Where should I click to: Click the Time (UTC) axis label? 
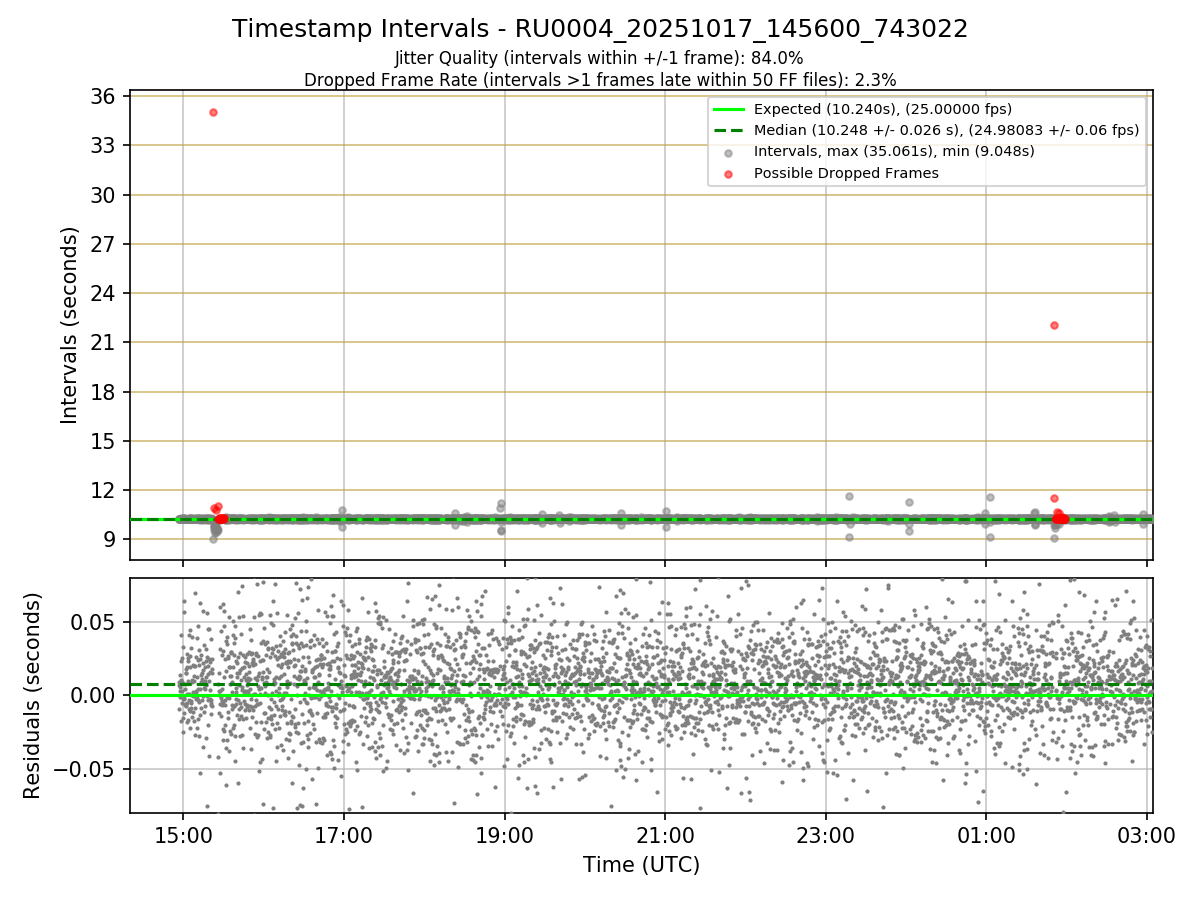[x=641, y=864]
